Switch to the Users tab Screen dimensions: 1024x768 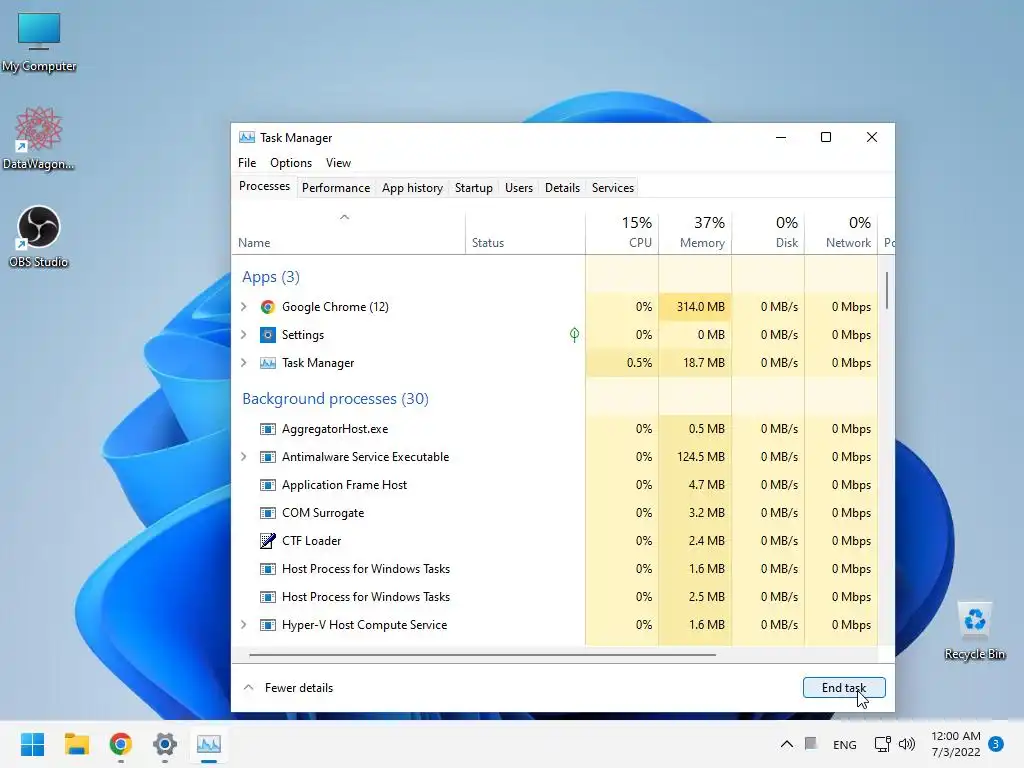click(x=519, y=188)
